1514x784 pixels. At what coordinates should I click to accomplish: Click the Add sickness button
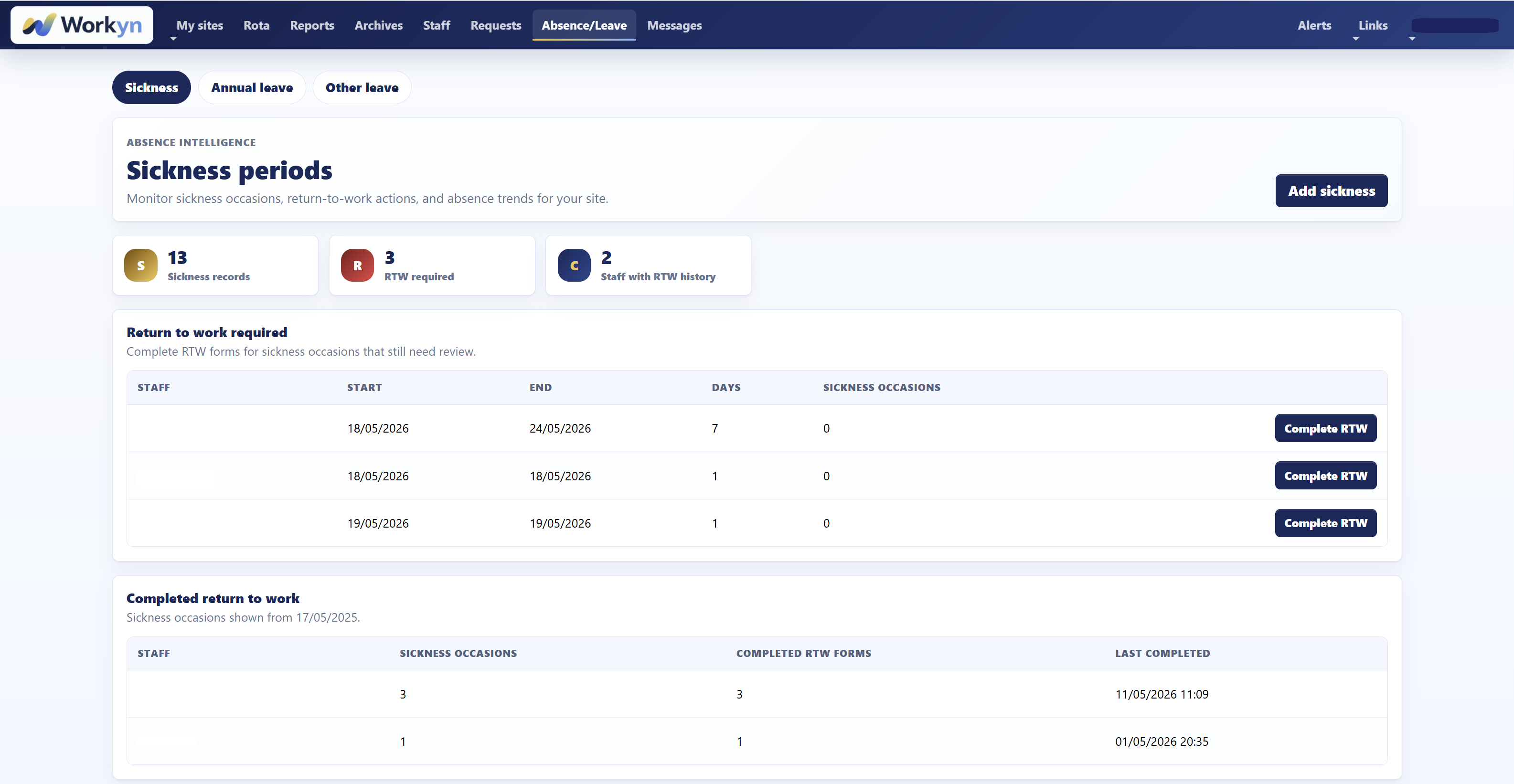click(1331, 191)
